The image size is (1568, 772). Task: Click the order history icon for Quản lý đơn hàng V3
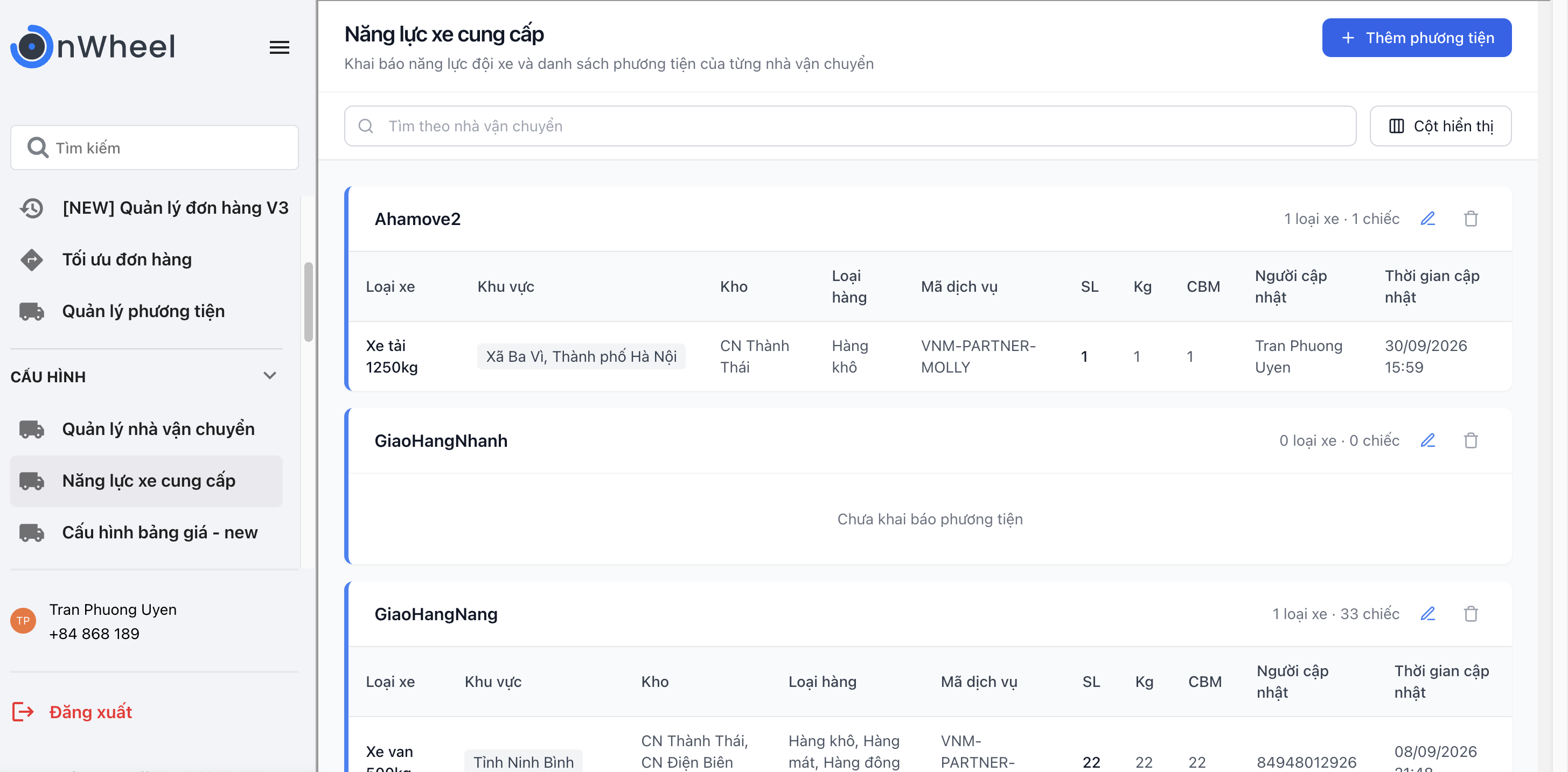pyautogui.click(x=31, y=208)
